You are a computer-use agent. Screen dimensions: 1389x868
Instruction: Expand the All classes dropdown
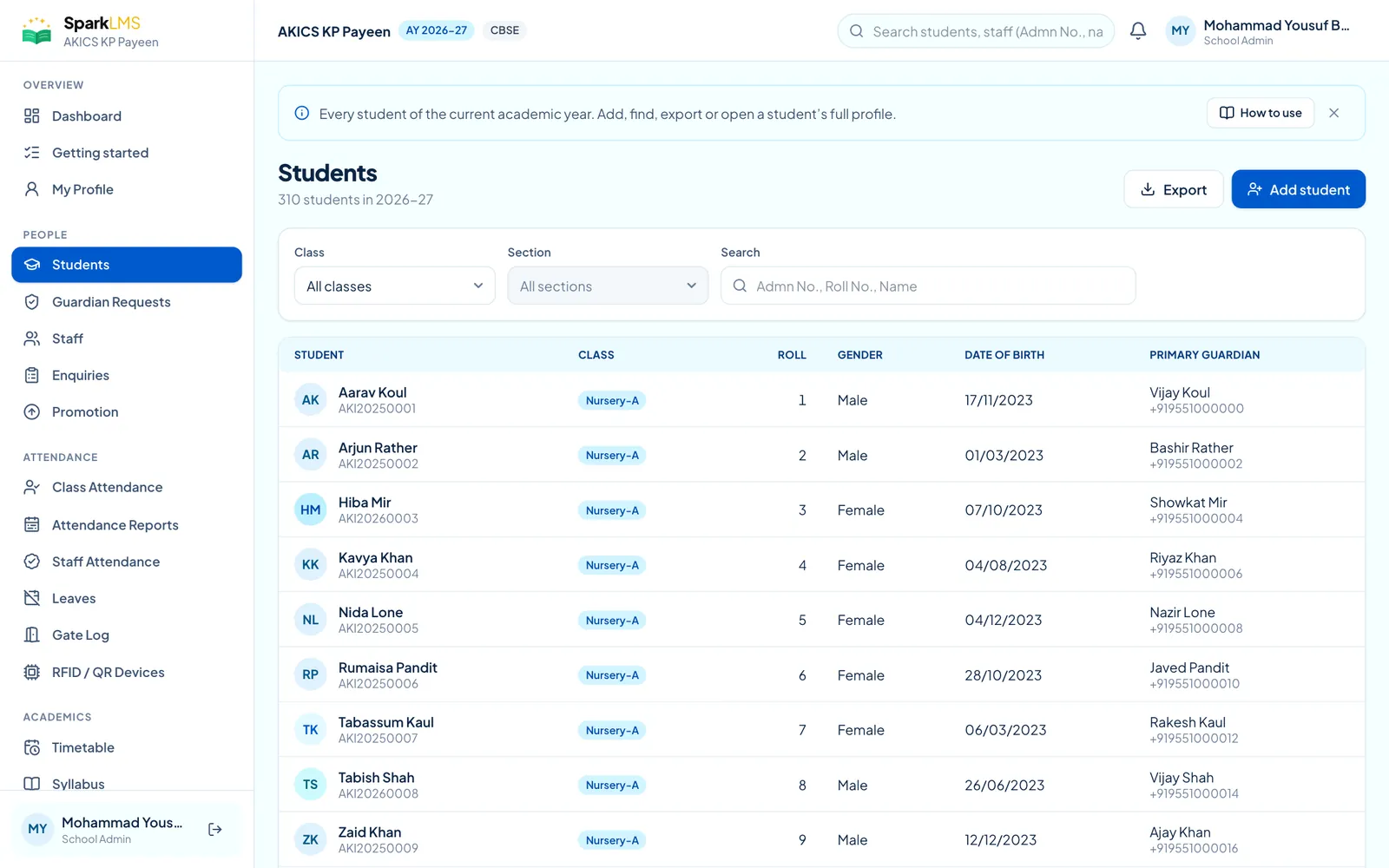click(x=394, y=286)
